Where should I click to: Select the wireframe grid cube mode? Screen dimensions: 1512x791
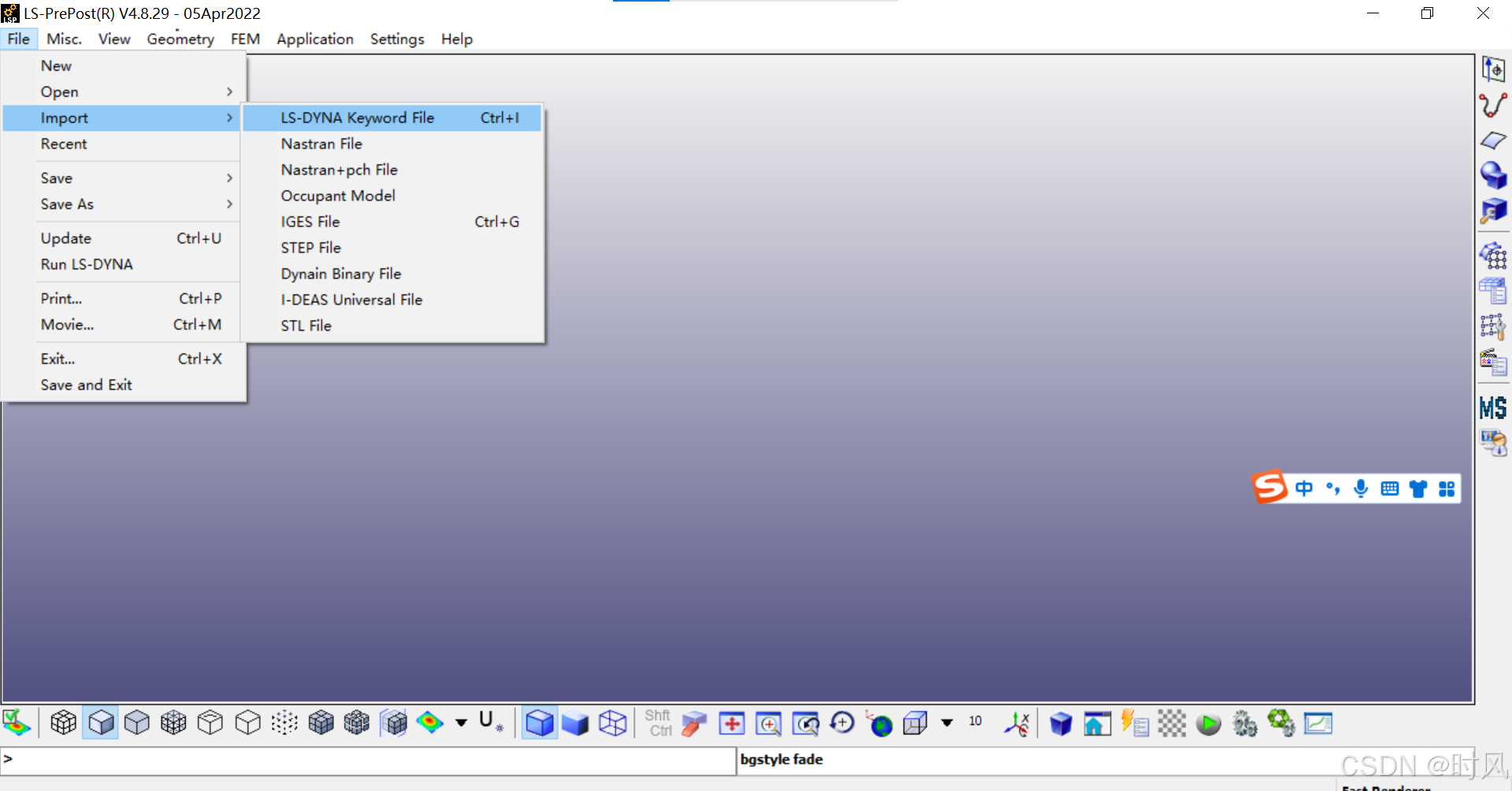(173, 722)
